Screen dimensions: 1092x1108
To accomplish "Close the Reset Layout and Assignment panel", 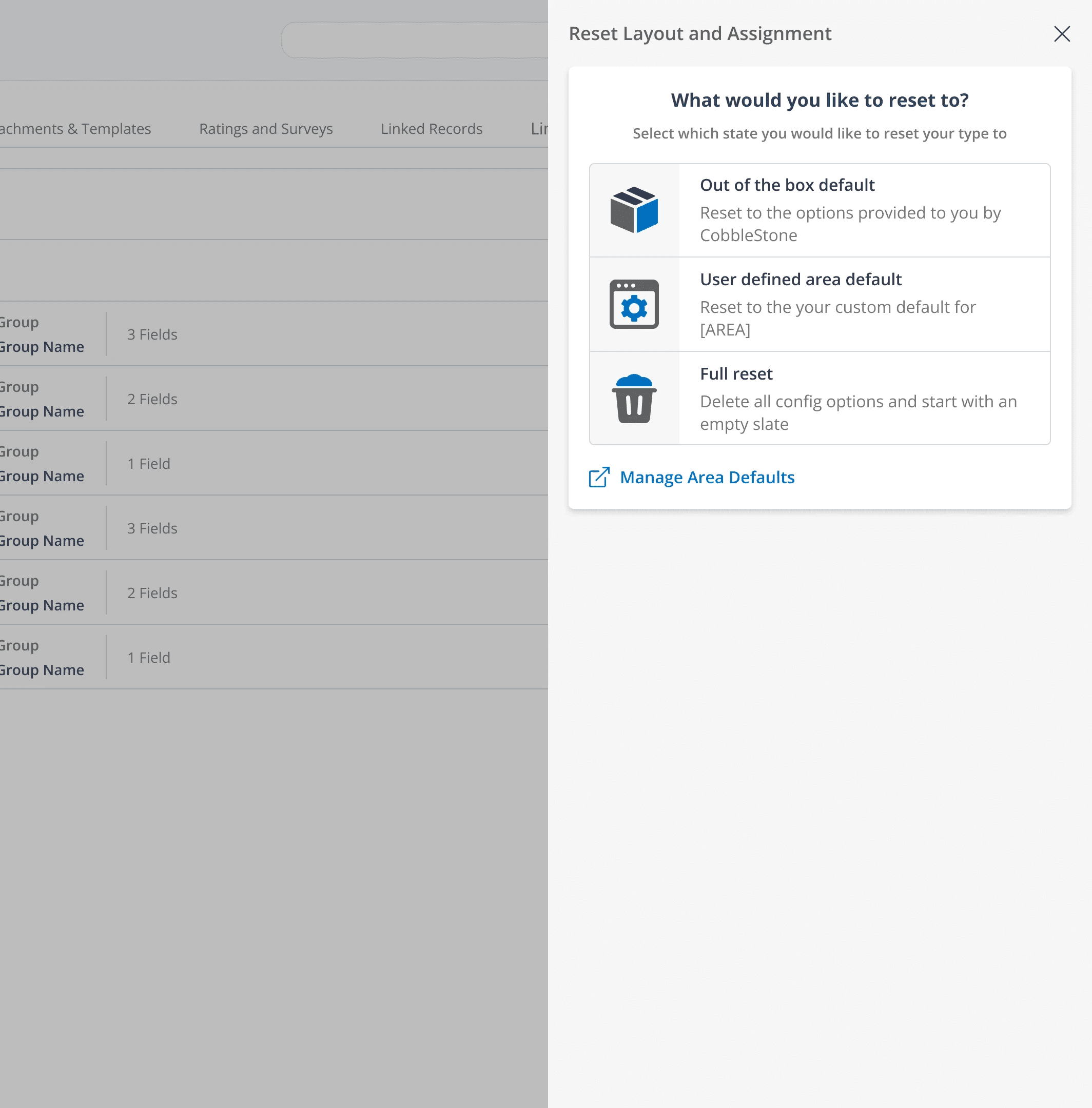I will (1062, 34).
